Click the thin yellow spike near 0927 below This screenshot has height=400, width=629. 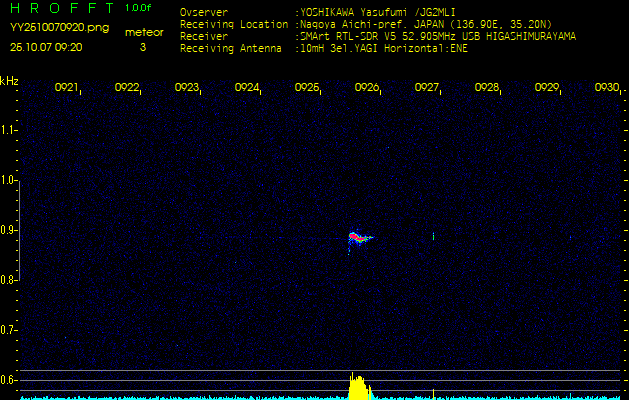tap(433, 394)
